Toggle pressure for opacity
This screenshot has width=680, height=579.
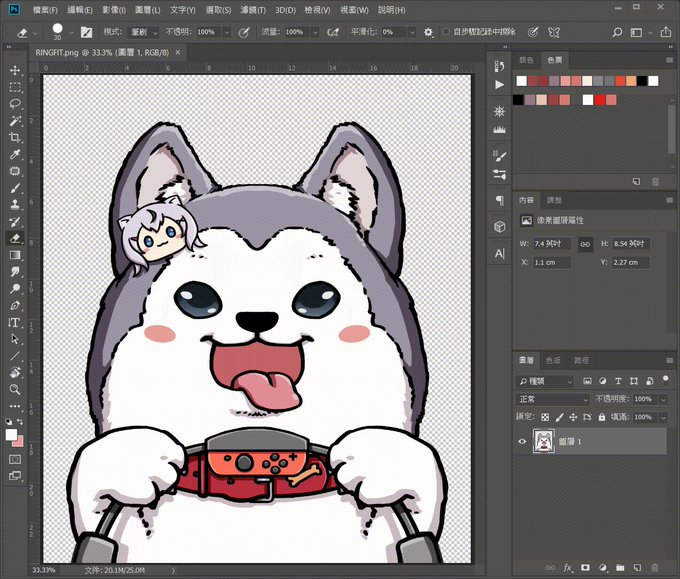(244, 32)
